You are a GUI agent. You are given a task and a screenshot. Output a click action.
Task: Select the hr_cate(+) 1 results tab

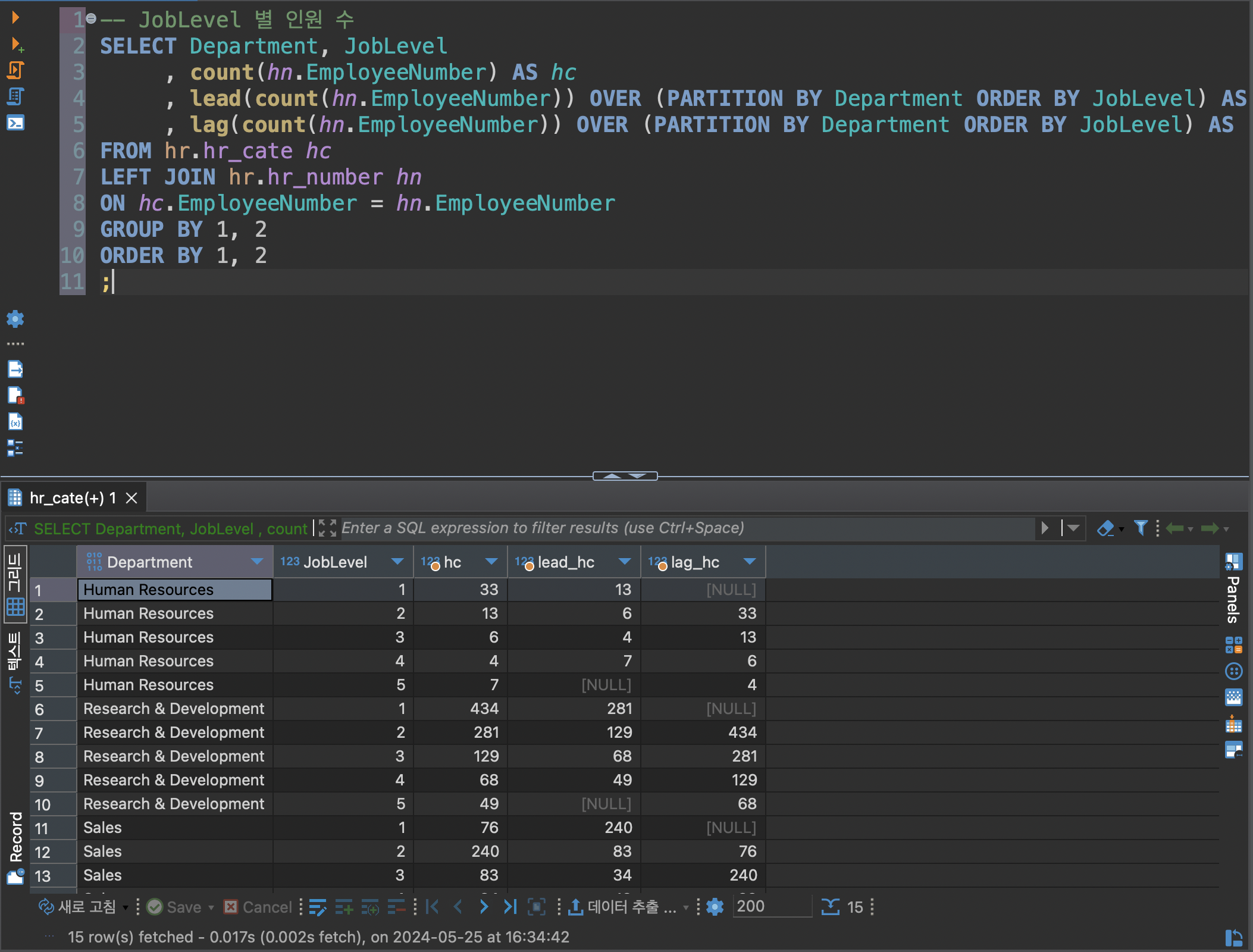tap(73, 498)
